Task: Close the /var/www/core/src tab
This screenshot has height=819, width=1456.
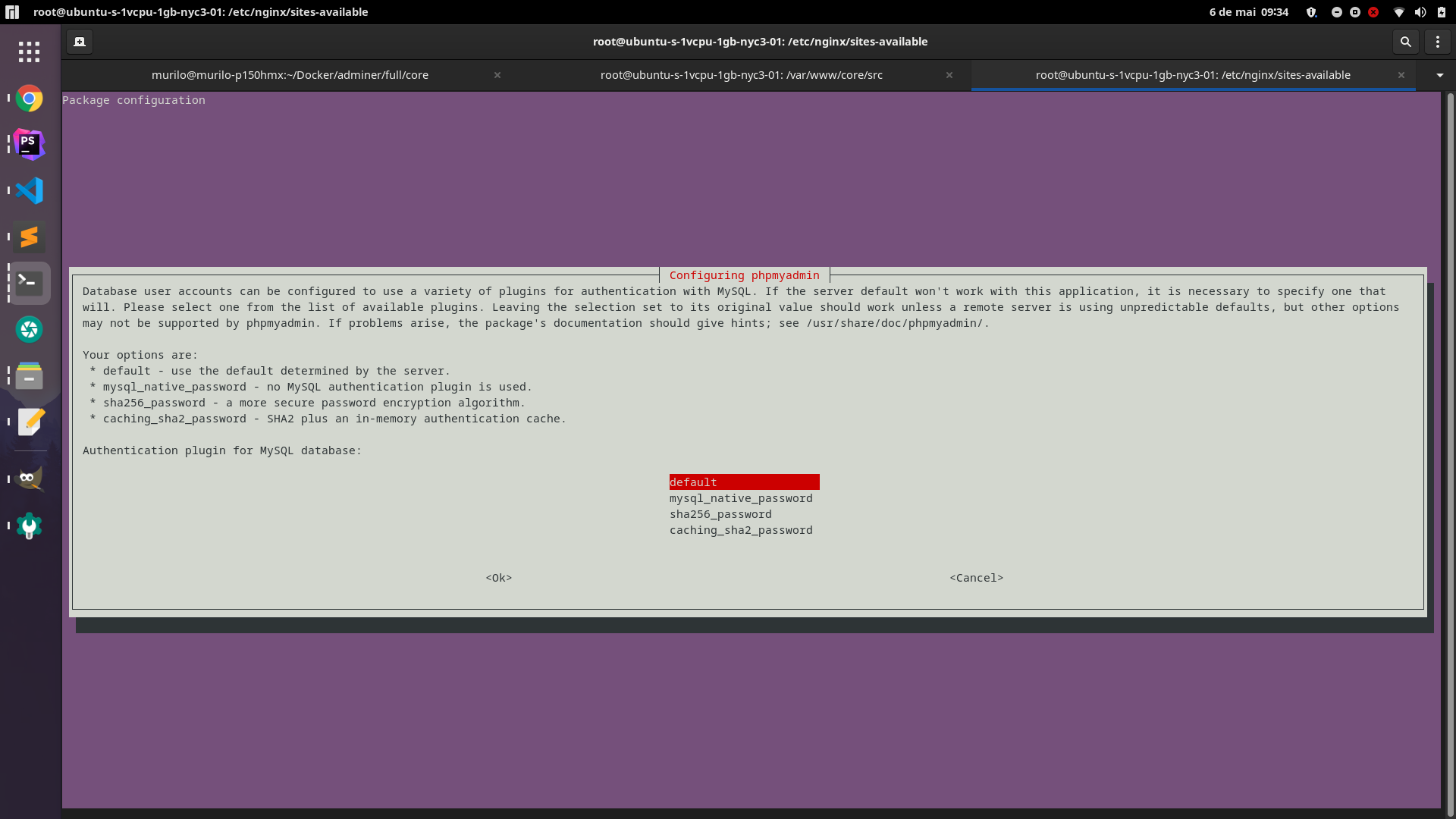Action: tap(949, 75)
